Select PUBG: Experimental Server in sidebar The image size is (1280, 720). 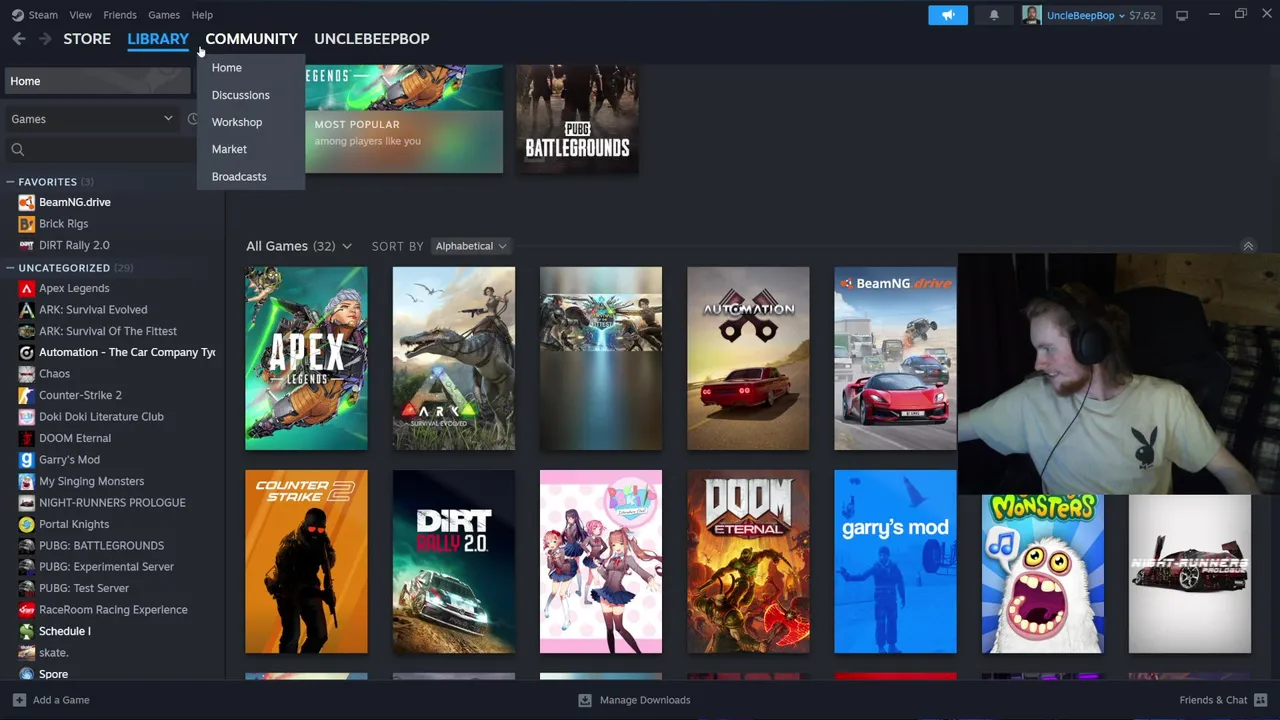click(x=106, y=567)
